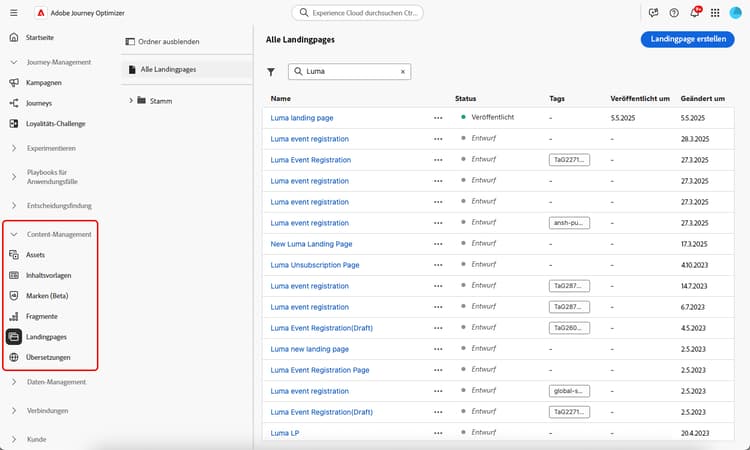
Task: Go to Fragmente in sidebar
Action: point(42,316)
